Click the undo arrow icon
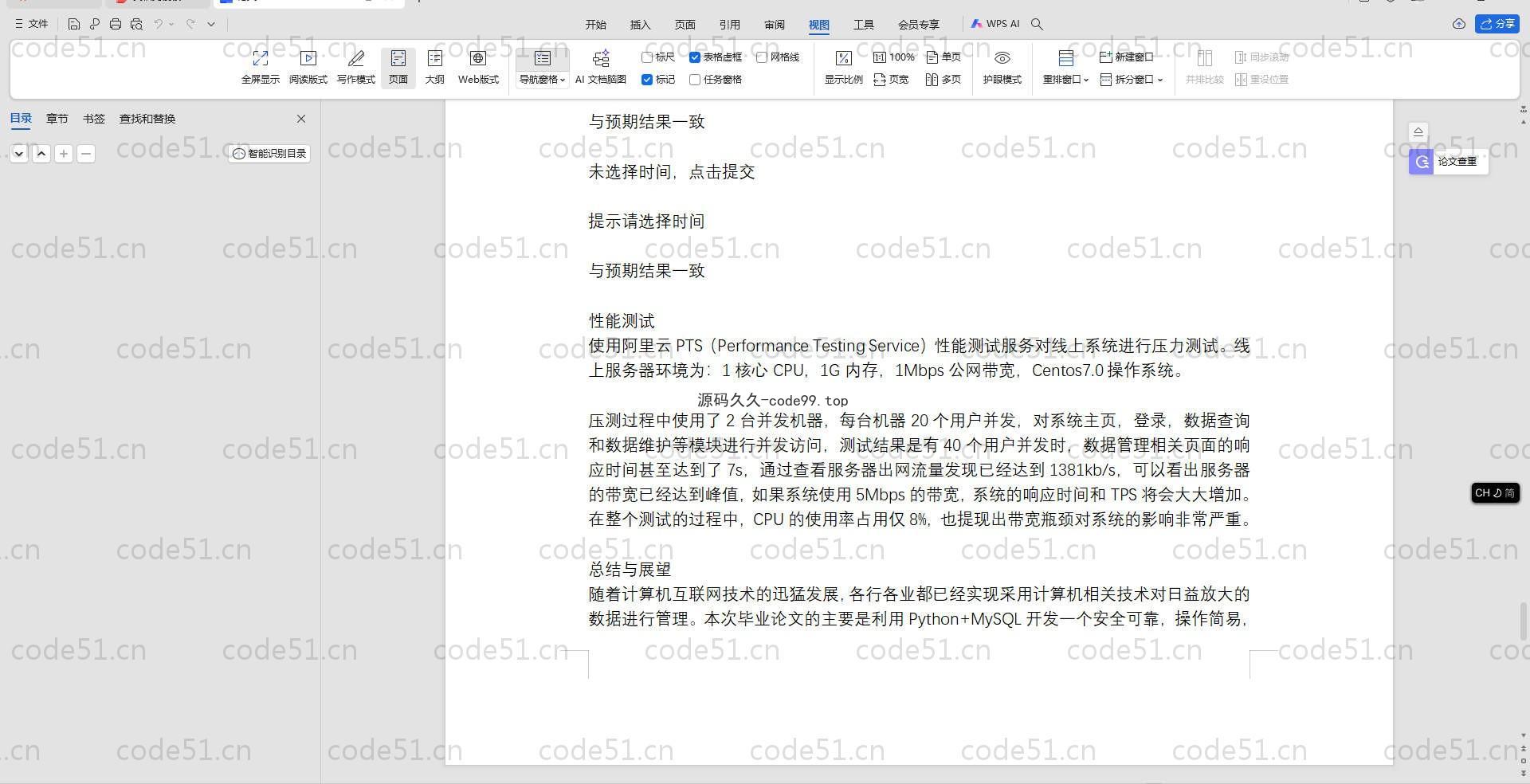1530x784 pixels. tap(158, 24)
